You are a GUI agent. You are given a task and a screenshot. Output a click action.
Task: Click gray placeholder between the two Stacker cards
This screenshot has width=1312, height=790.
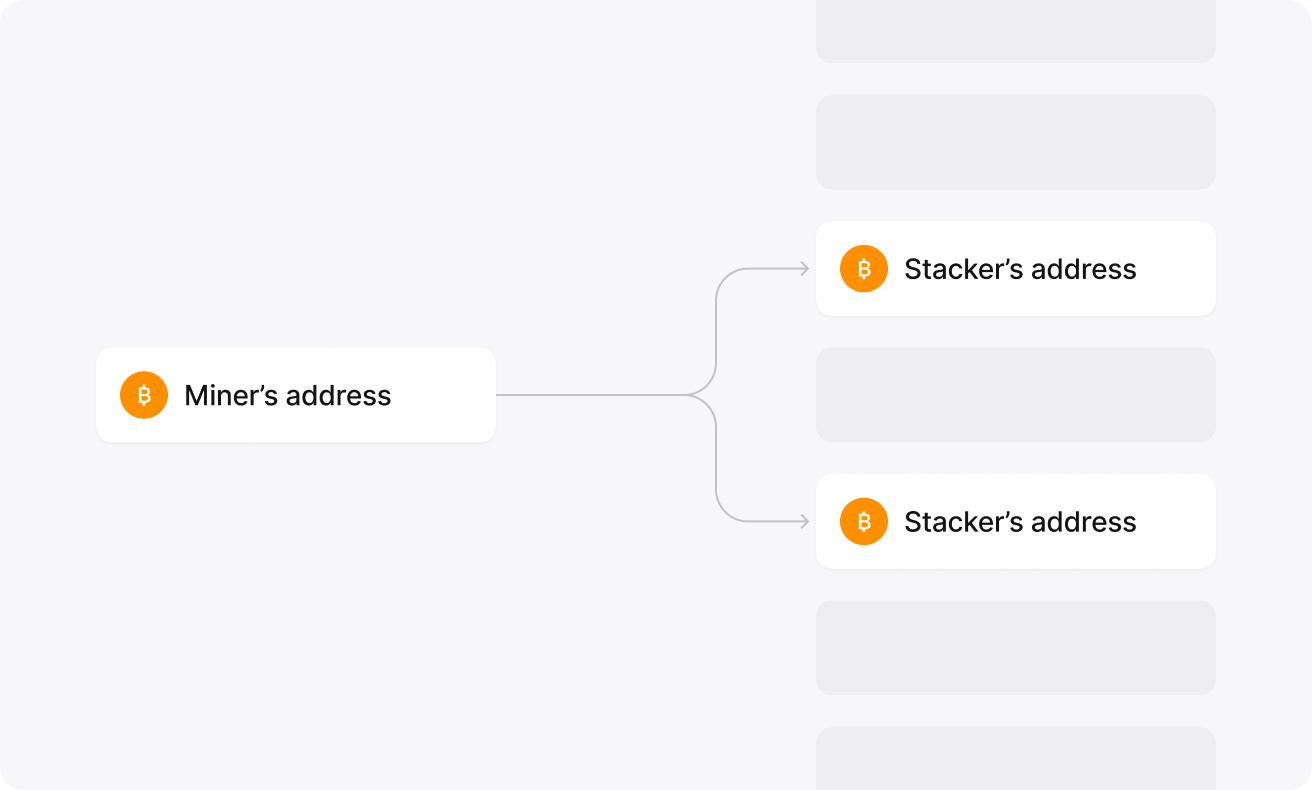pyautogui.click(x=1015, y=395)
